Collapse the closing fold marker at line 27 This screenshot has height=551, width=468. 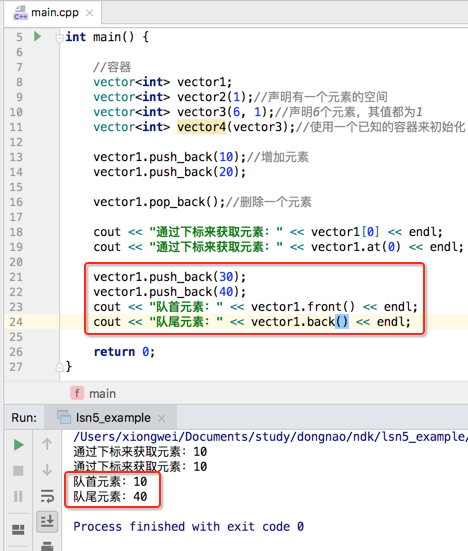[x=59, y=367]
